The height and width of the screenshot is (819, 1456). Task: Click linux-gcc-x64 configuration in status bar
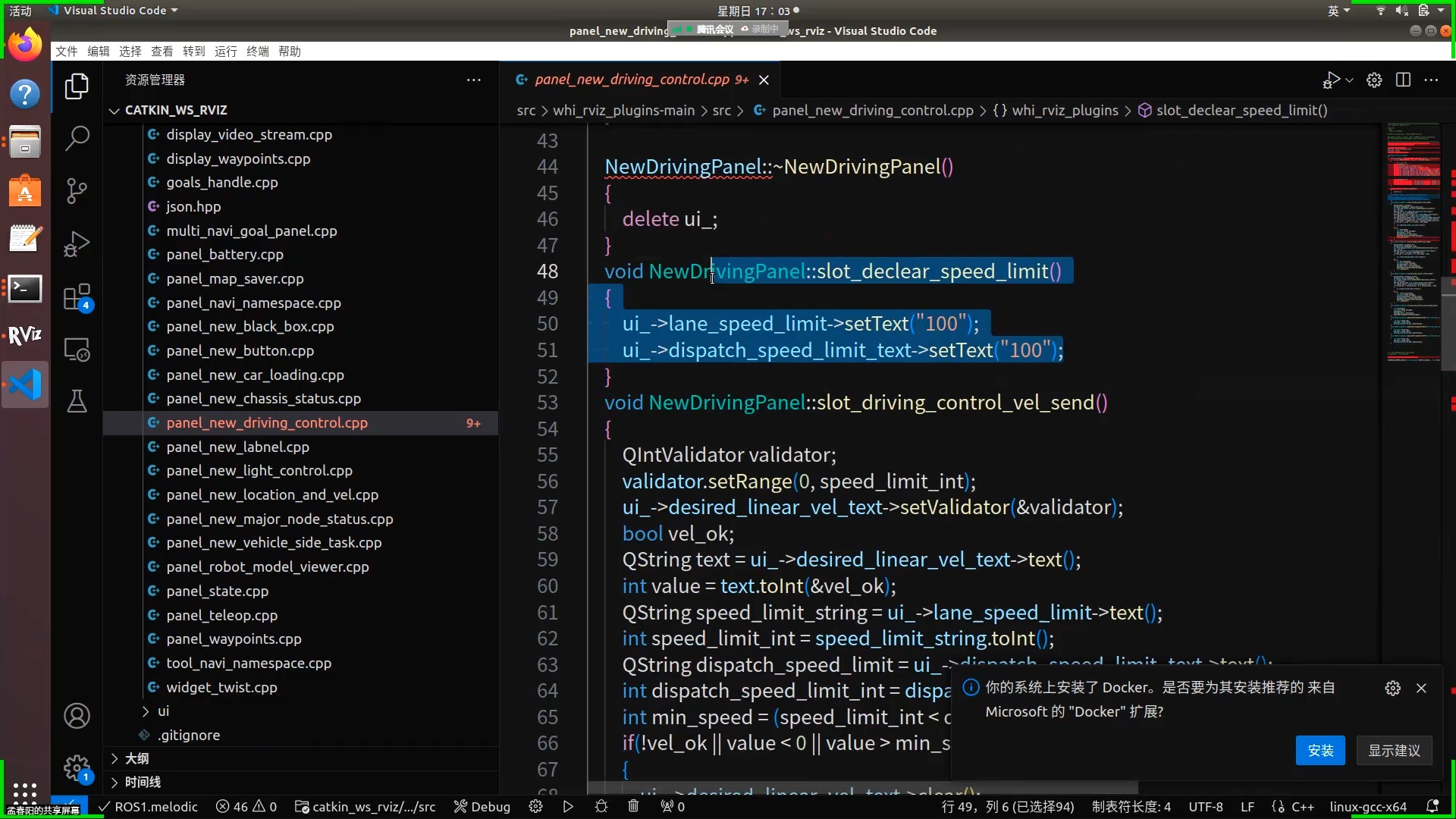[1368, 807]
